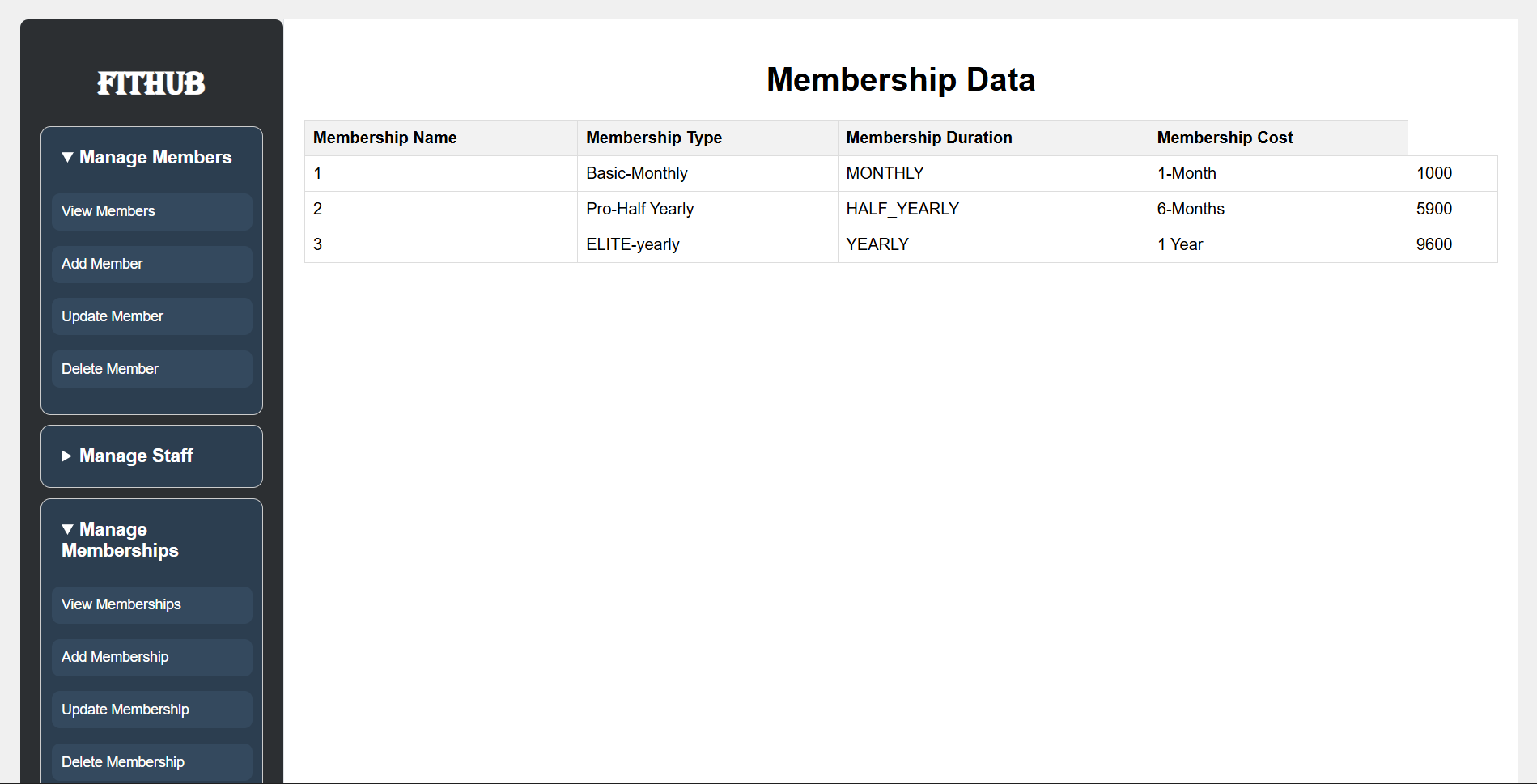
Task: Collapse the Manage Memberships section
Action: pos(120,540)
